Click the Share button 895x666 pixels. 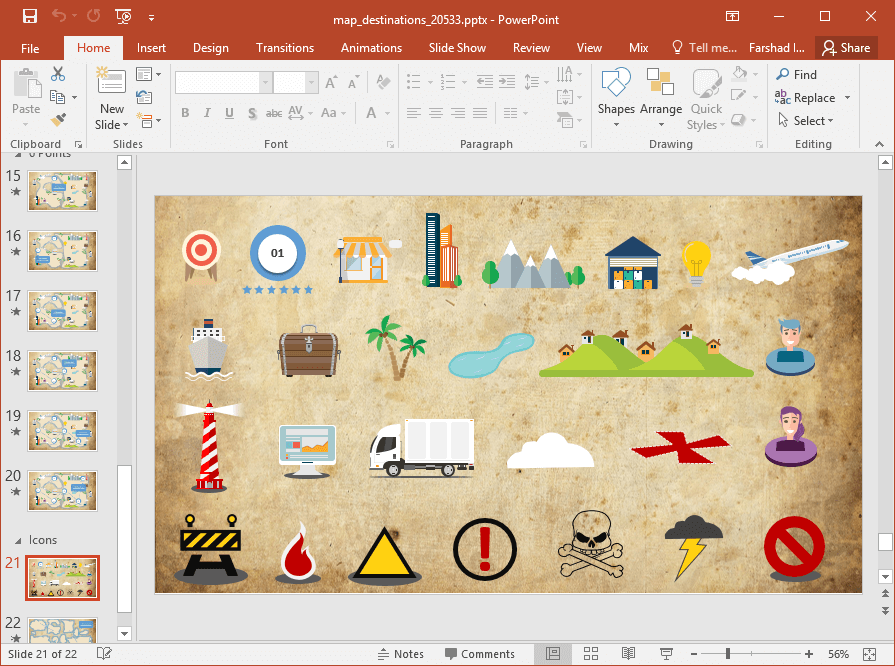click(846, 47)
